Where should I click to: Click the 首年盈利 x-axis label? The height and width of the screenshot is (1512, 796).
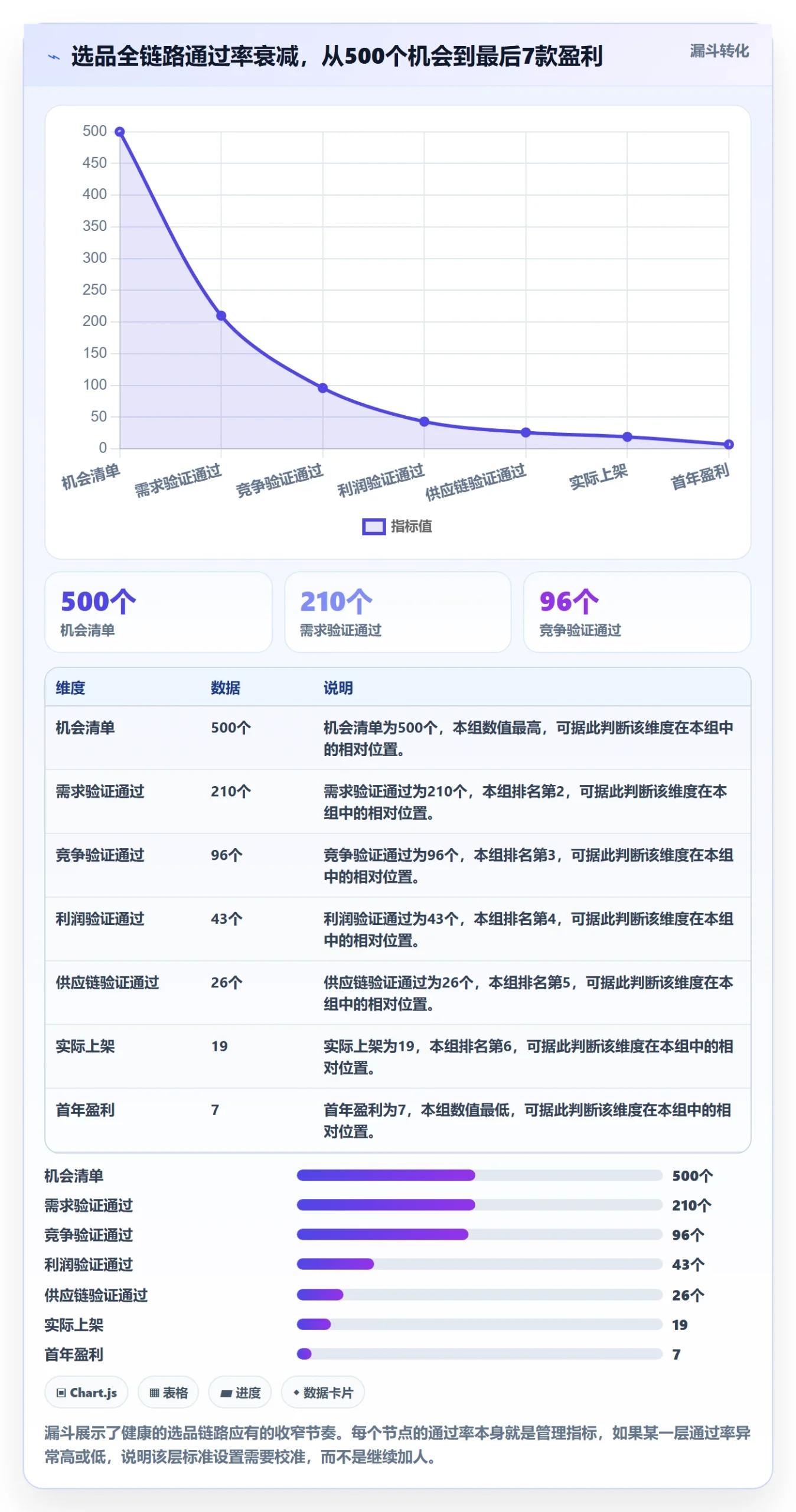tap(700, 477)
